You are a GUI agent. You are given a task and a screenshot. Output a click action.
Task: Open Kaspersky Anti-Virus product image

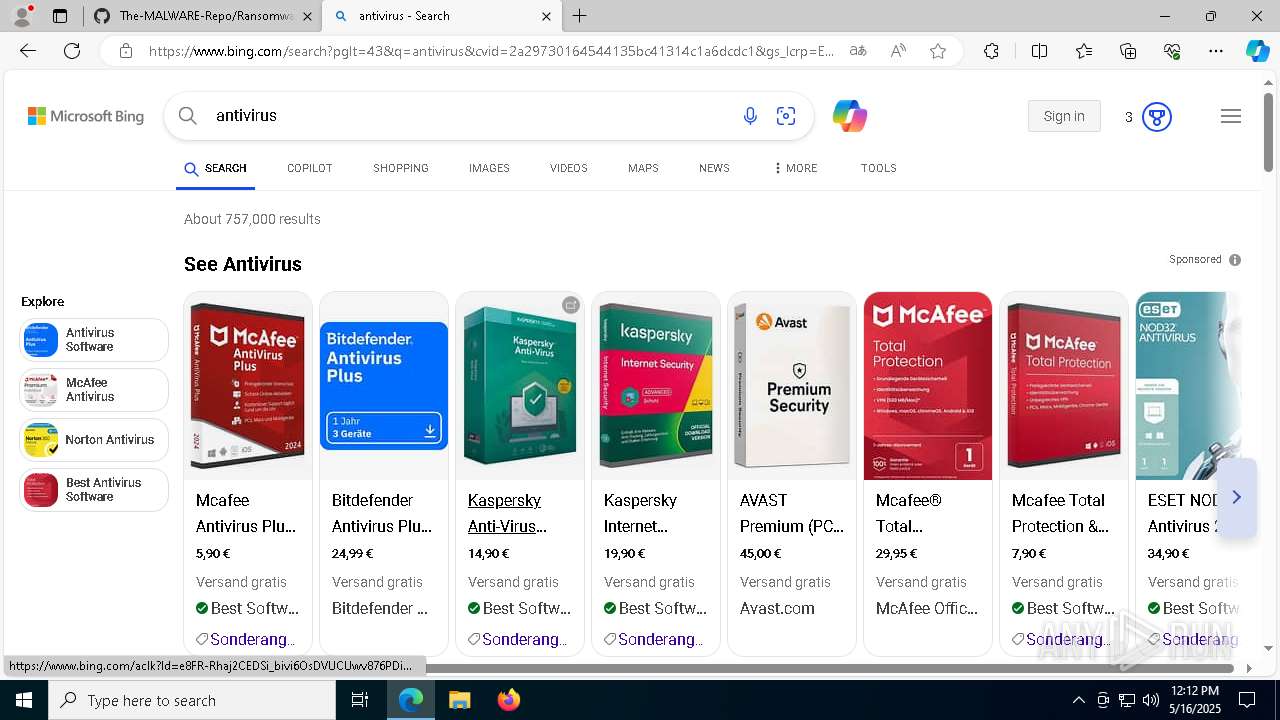pos(520,386)
